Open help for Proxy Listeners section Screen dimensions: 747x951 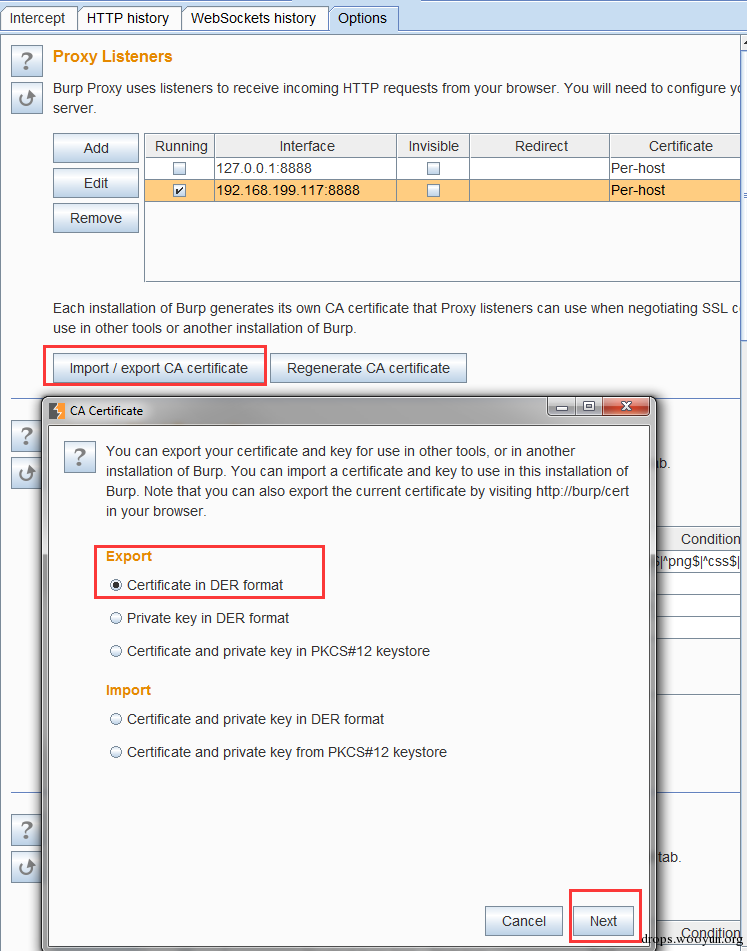(27, 61)
